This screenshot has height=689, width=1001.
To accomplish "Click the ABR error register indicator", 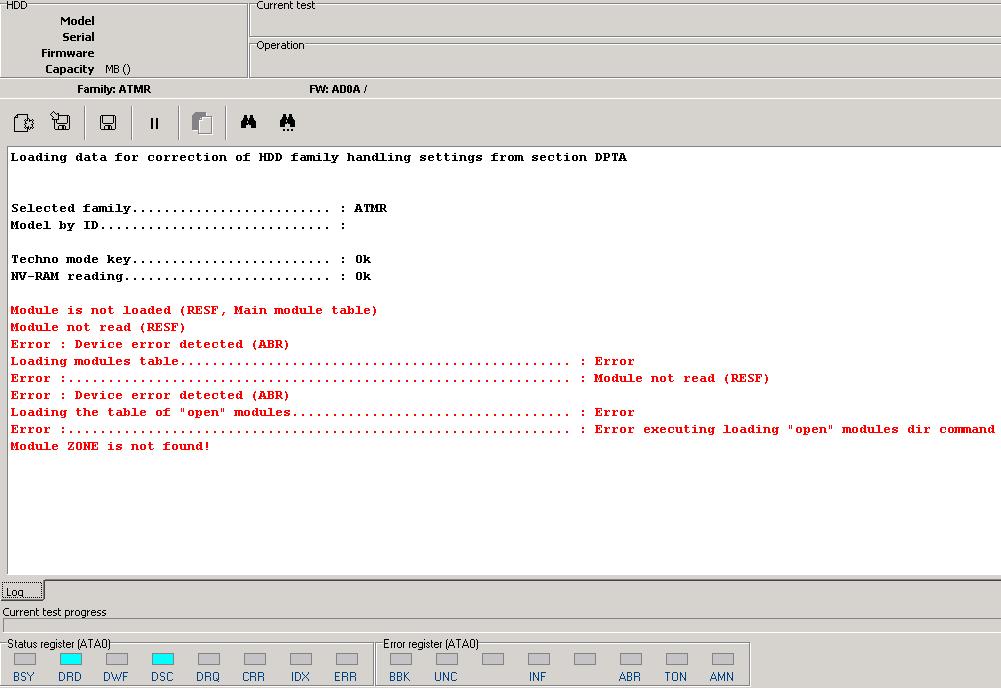I will [x=631, y=659].
